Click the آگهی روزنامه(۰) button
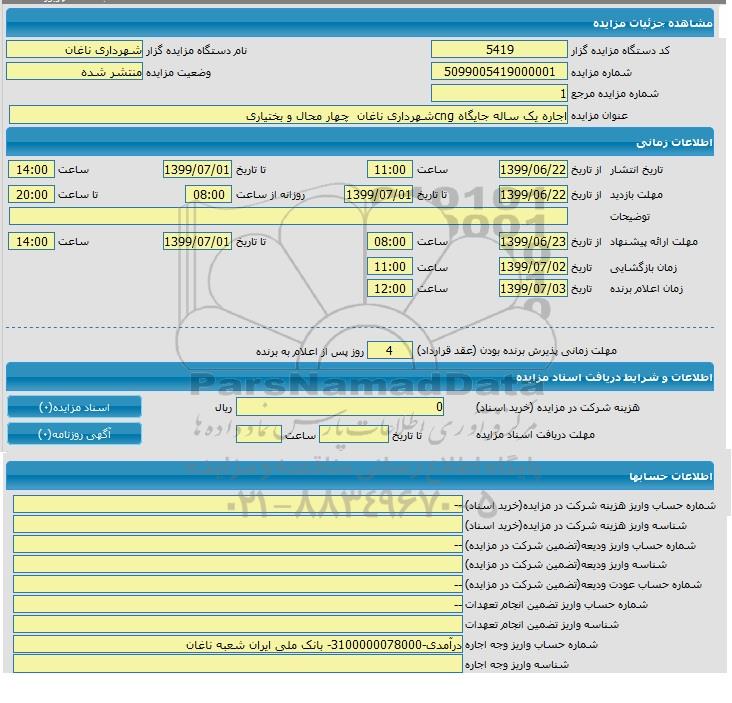The image size is (732, 703). [x=74, y=434]
